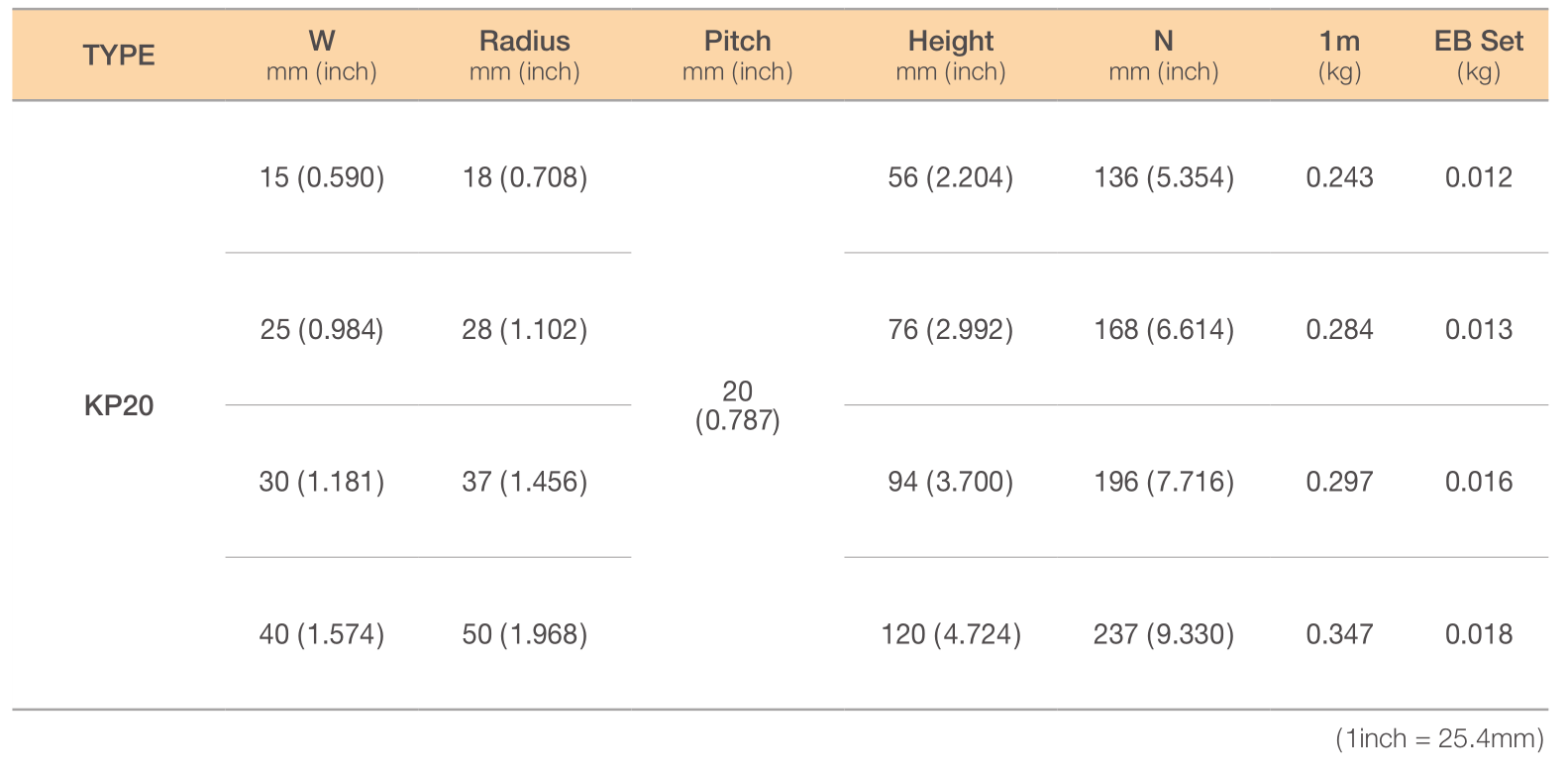Click the Radius column header
The width and height of the screenshot is (1568, 781).
pos(525,56)
